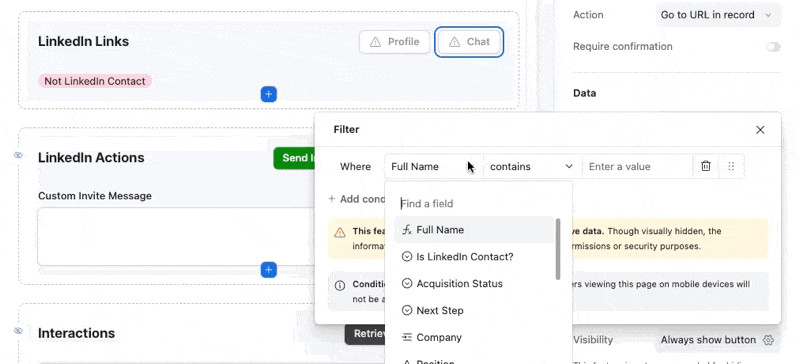The image size is (800, 364).
Task: Click the lookup icon beside Company
Action: (x=407, y=337)
